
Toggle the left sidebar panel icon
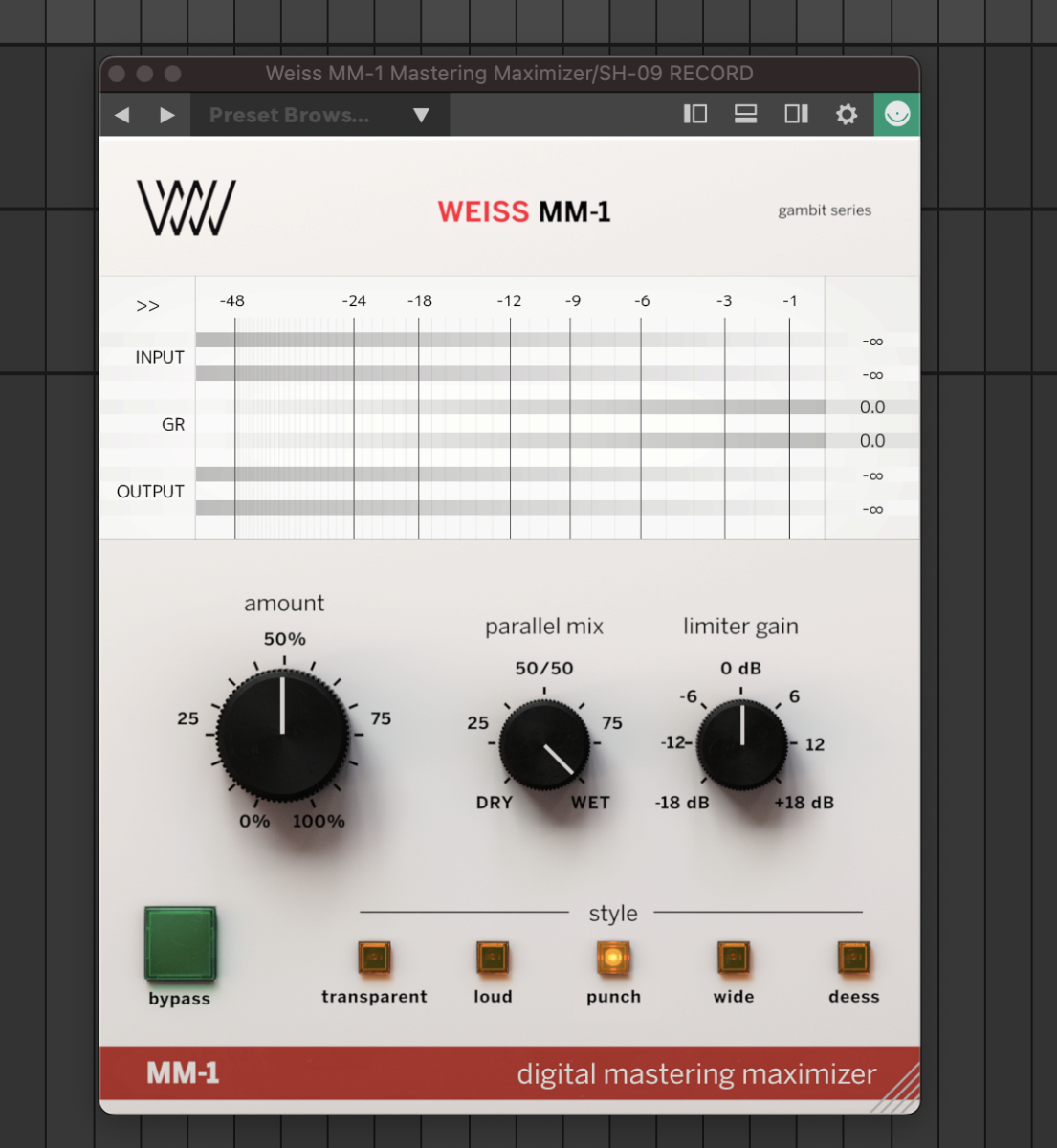(695, 114)
